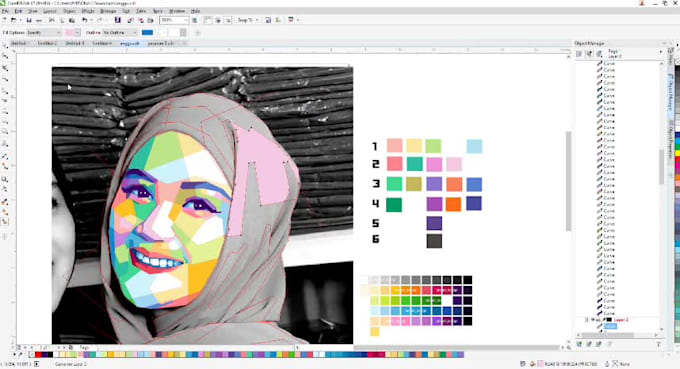
Task: Click the teal swatch in row 2
Action: (414, 164)
